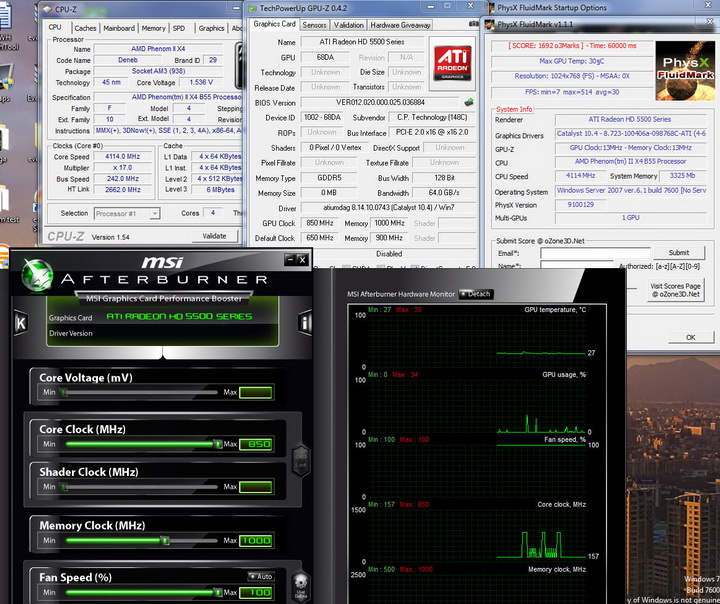Viewport: 720px width, 604px height.
Task: Open the Caches tab in CPU-Z
Action: tap(85, 28)
